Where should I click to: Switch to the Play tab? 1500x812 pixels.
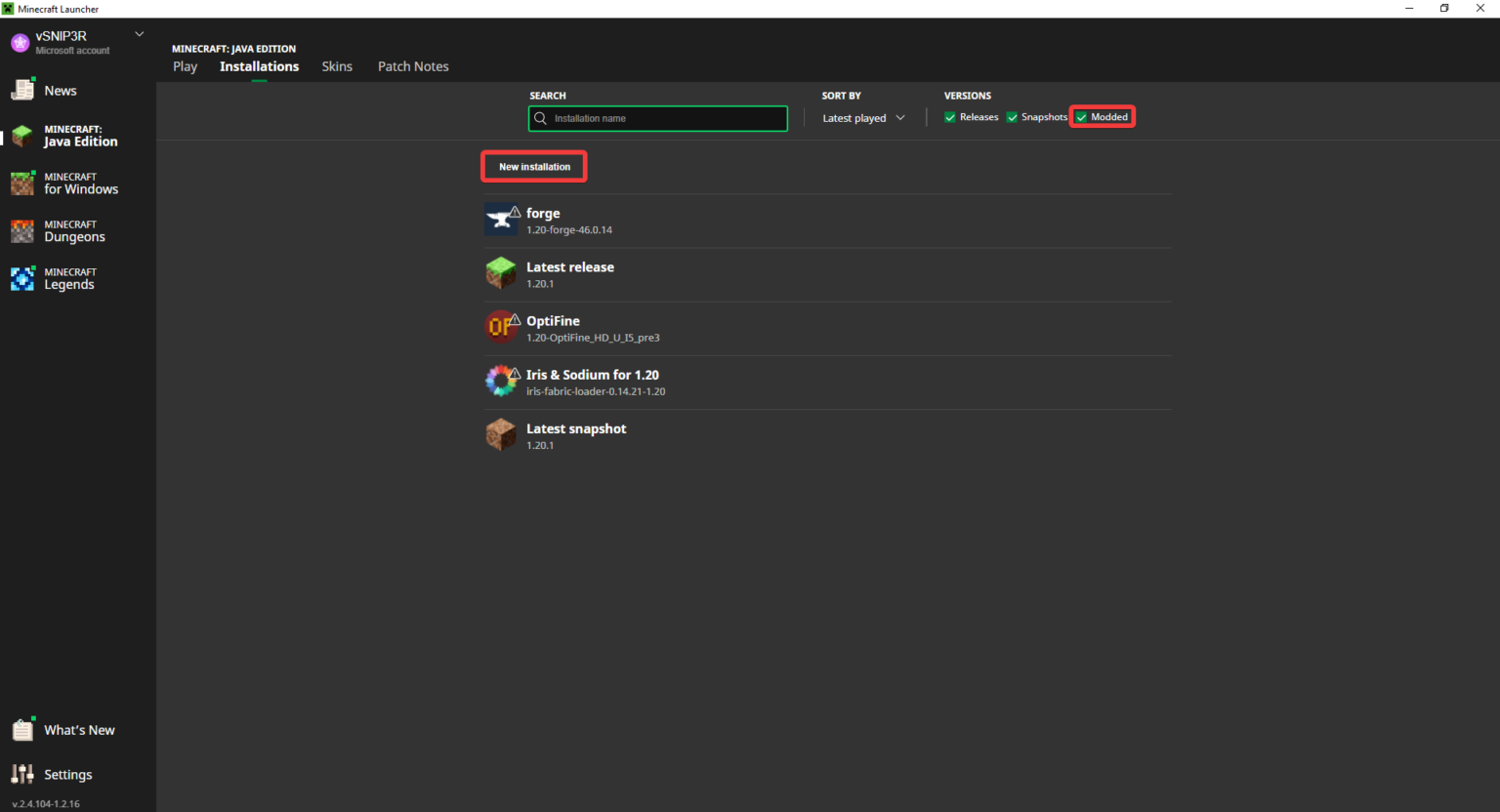tap(185, 66)
